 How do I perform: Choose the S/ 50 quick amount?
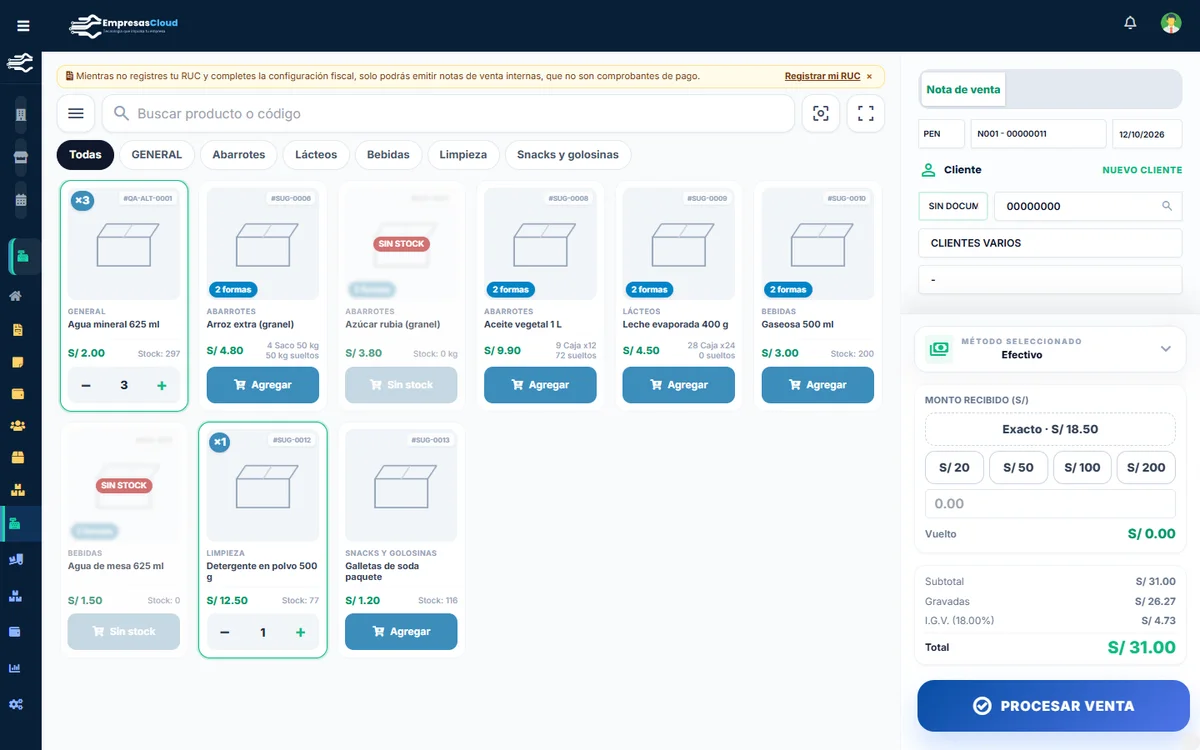click(x=1019, y=468)
